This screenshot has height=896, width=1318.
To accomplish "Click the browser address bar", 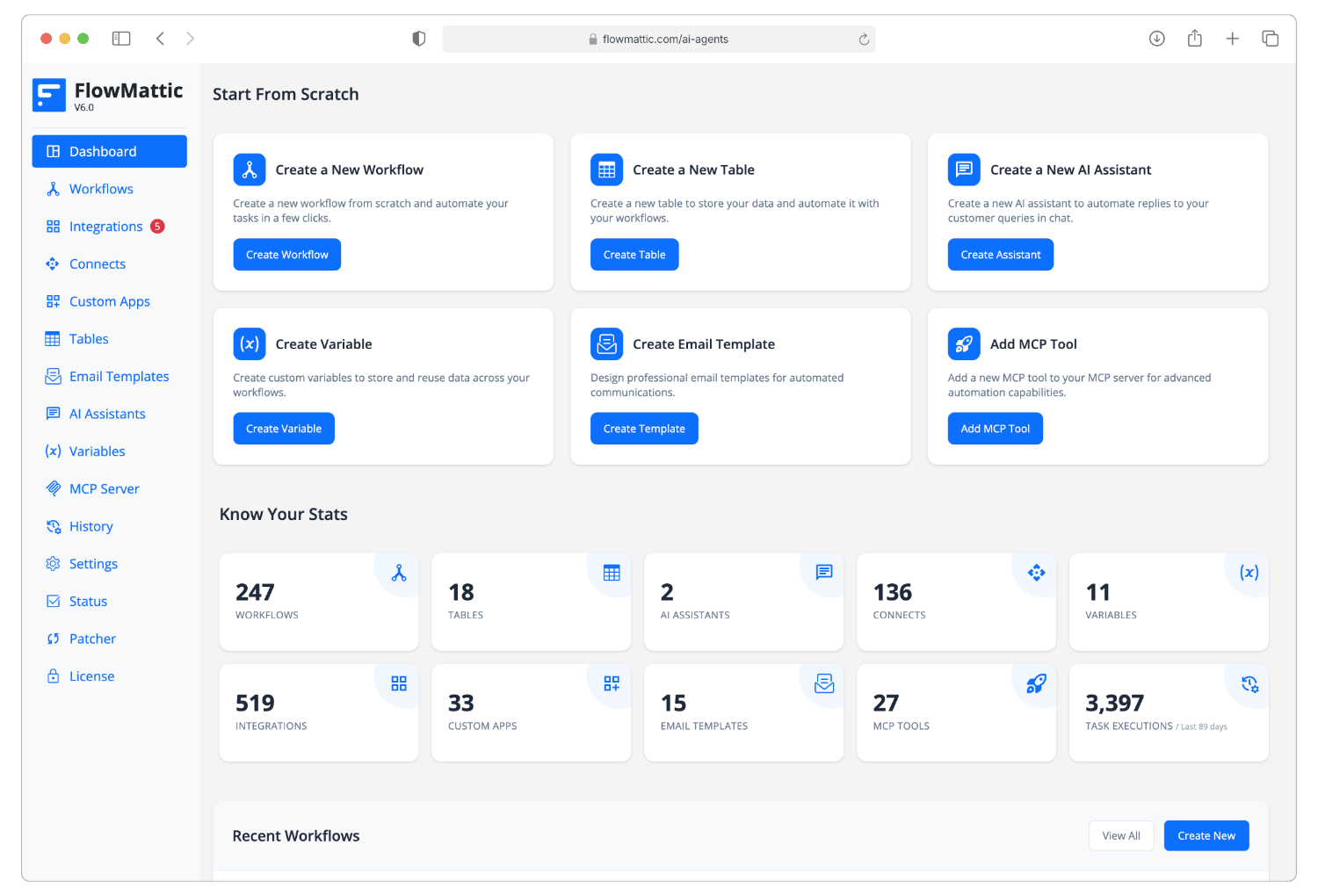I will tap(659, 39).
